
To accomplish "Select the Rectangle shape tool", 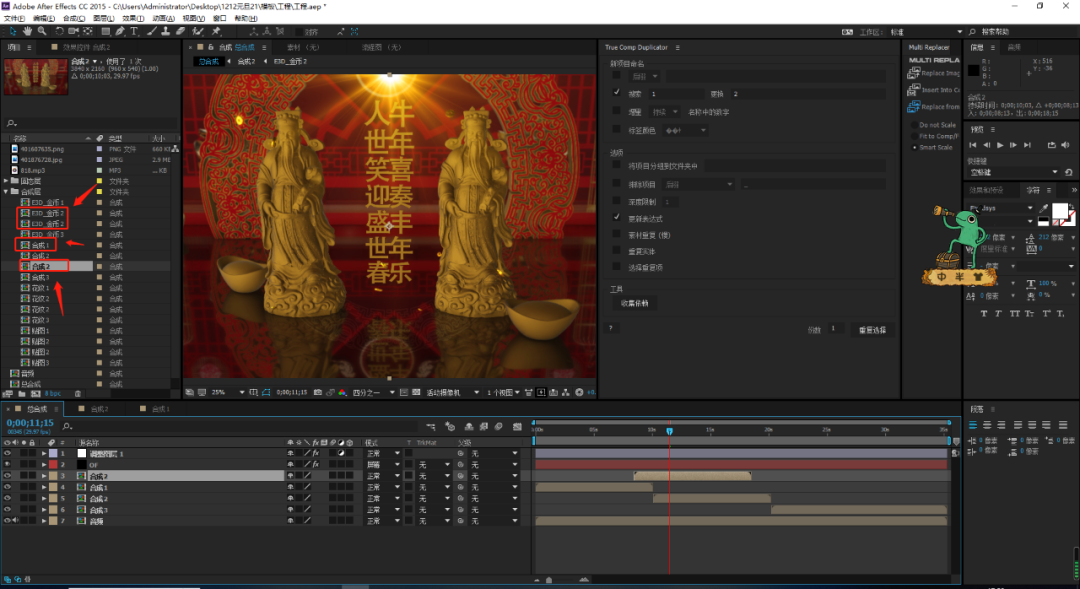I will click(x=105, y=32).
